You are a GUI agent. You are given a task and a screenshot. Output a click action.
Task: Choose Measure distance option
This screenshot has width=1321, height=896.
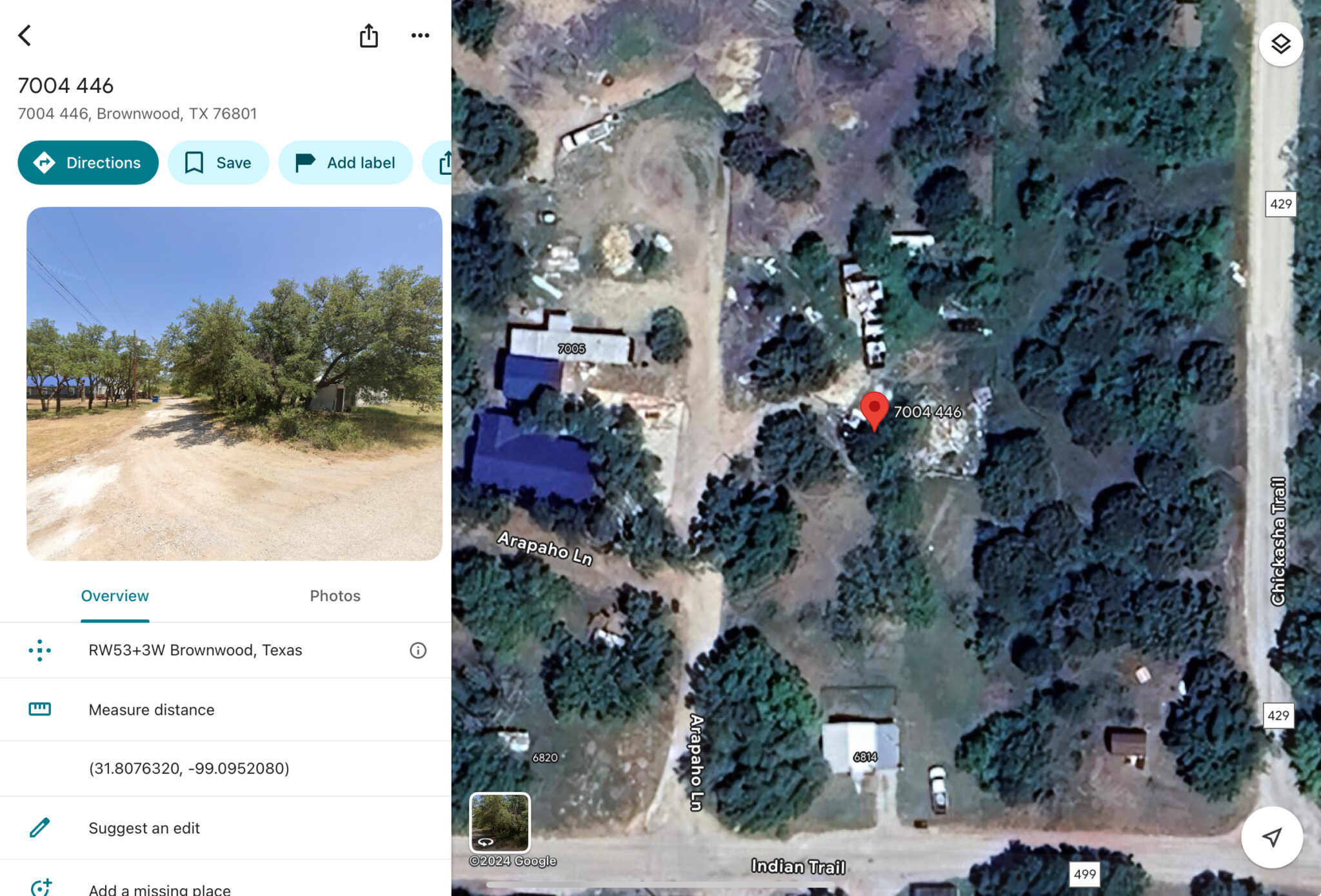[226, 710]
